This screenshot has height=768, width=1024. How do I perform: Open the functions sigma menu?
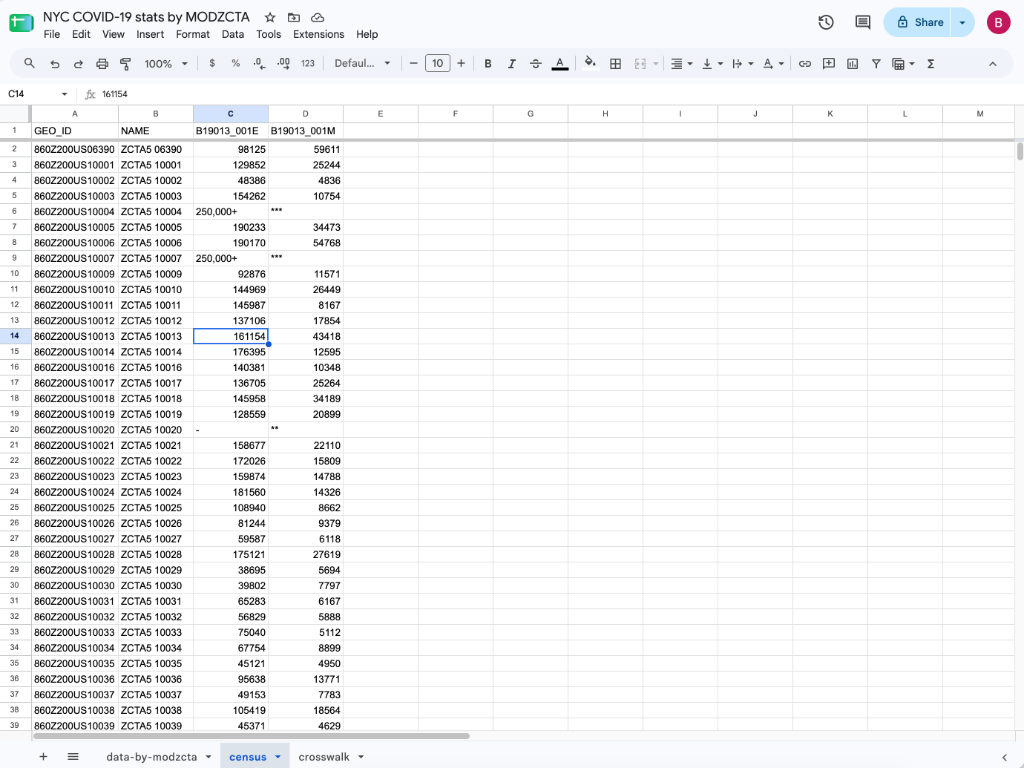point(931,63)
